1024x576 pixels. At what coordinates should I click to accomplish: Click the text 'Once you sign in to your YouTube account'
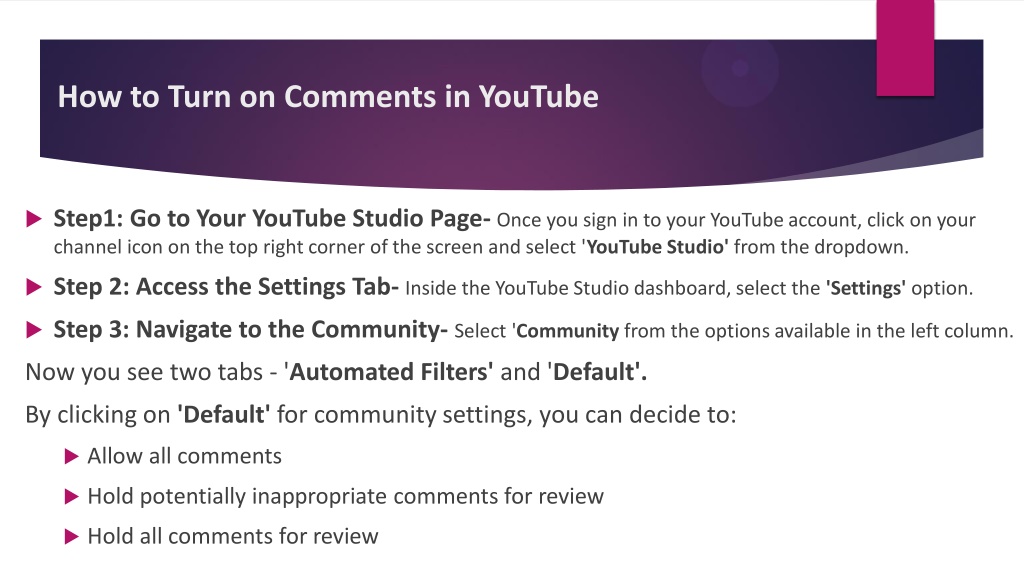[x=677, y=221]
